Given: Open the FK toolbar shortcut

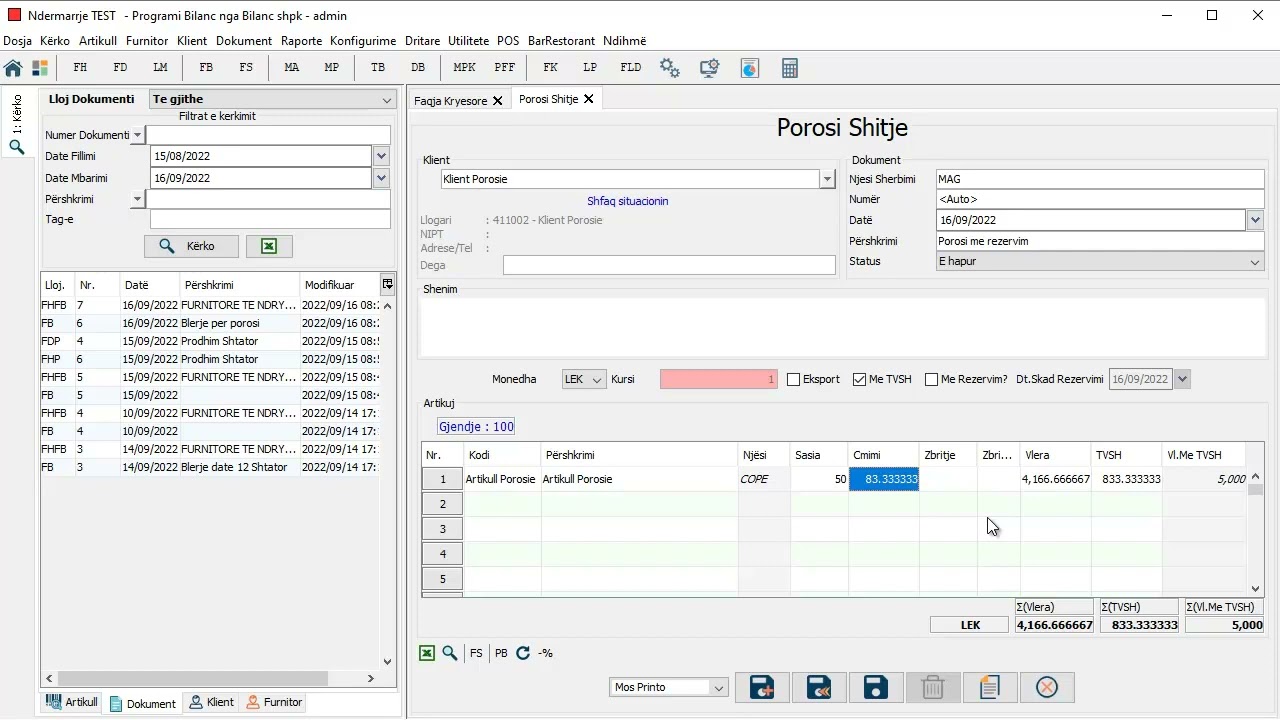Looking at the screenshot, I should pyautogui.click(x=550, y=68).
